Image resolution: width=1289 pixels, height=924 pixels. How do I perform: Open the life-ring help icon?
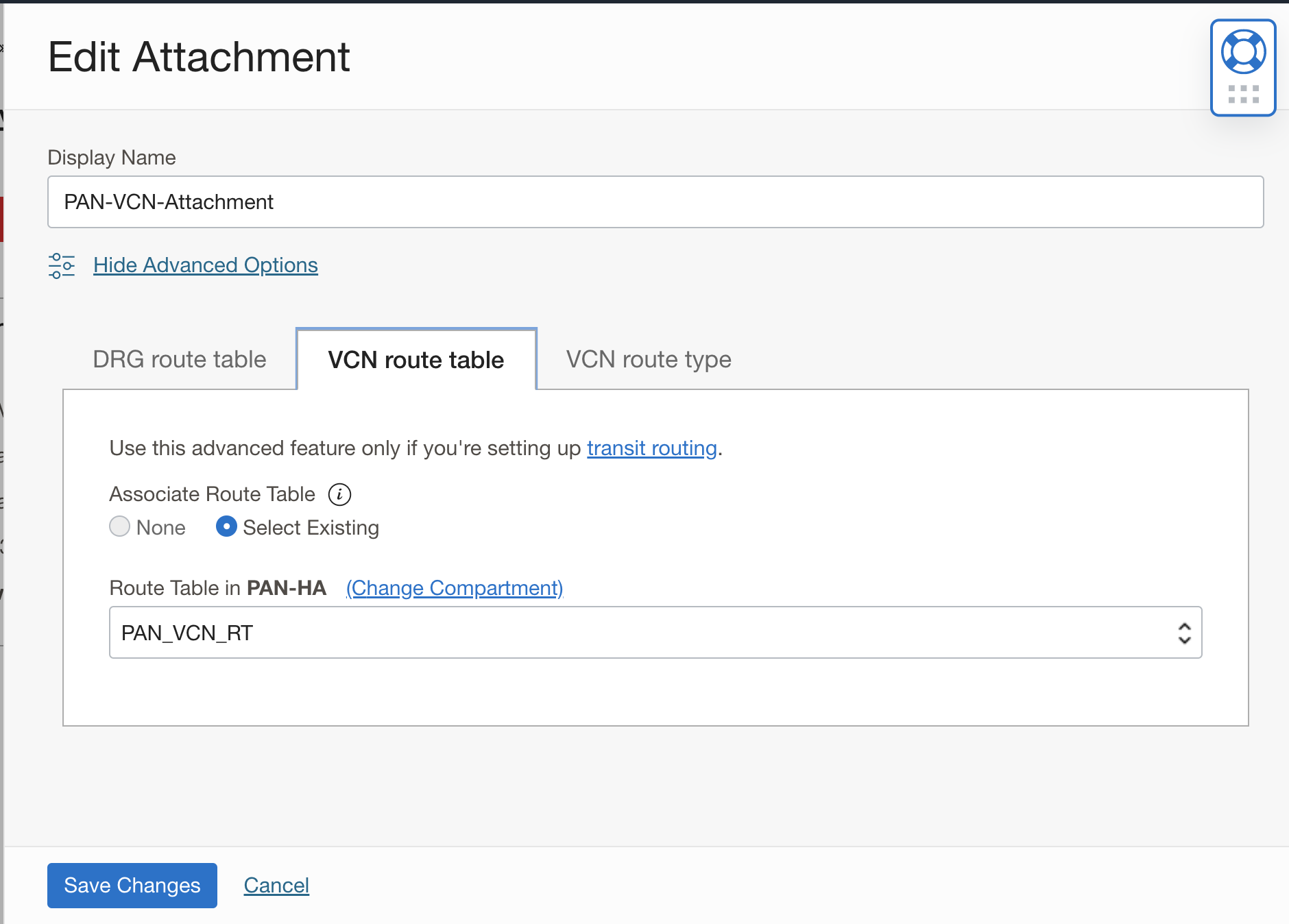click(x=1243, y=52)
